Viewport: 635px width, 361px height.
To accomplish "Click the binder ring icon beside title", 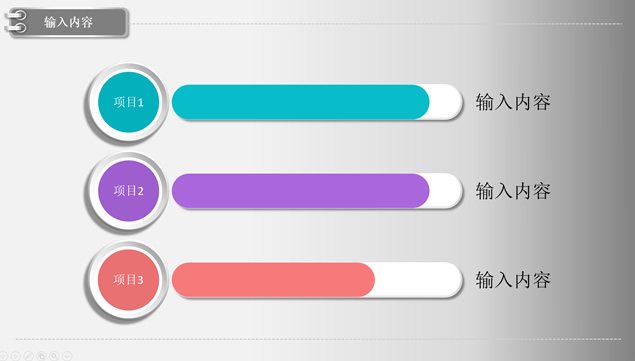I will pyautogui.click(x=15, y=22).
